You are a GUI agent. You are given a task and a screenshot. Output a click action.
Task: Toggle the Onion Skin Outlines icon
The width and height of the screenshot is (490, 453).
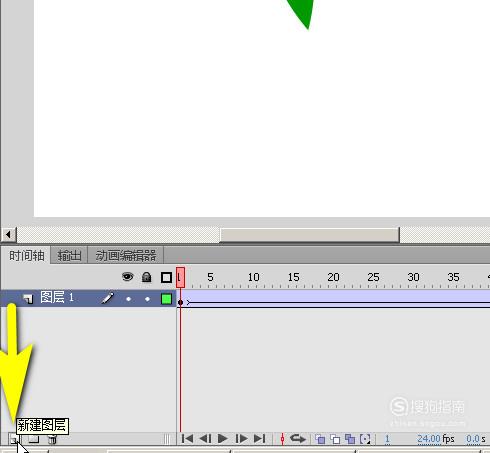(x=335, y=439)
